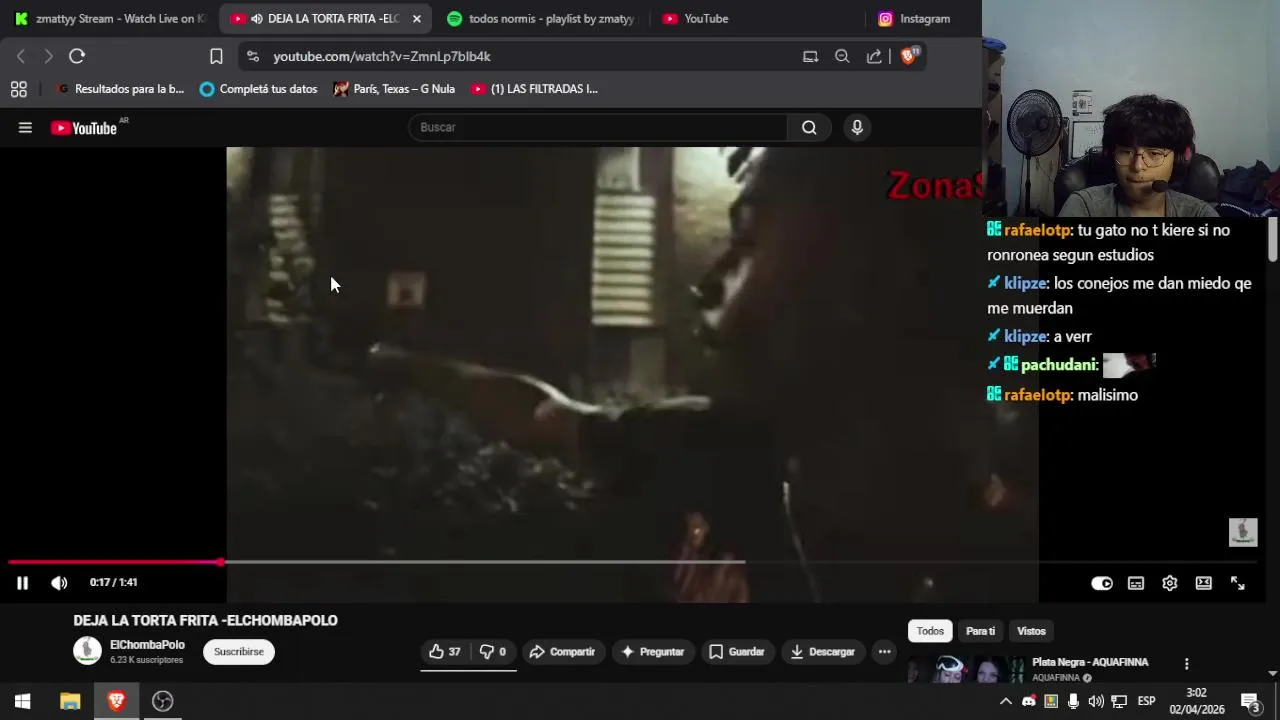Open taskbar clock showing 3:02

coord(1197,701)
